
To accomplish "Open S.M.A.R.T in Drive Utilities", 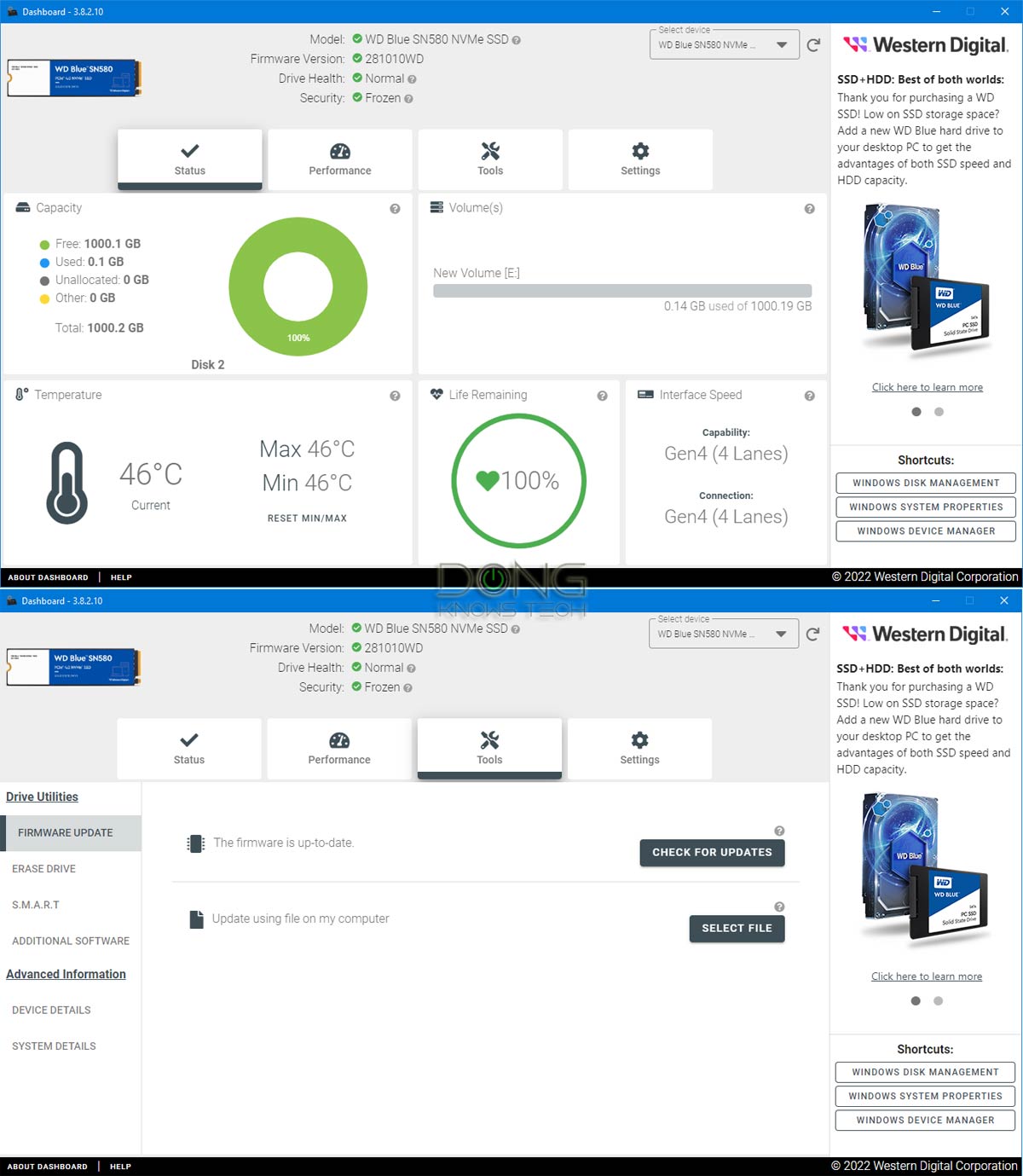I will coord(36,905).
